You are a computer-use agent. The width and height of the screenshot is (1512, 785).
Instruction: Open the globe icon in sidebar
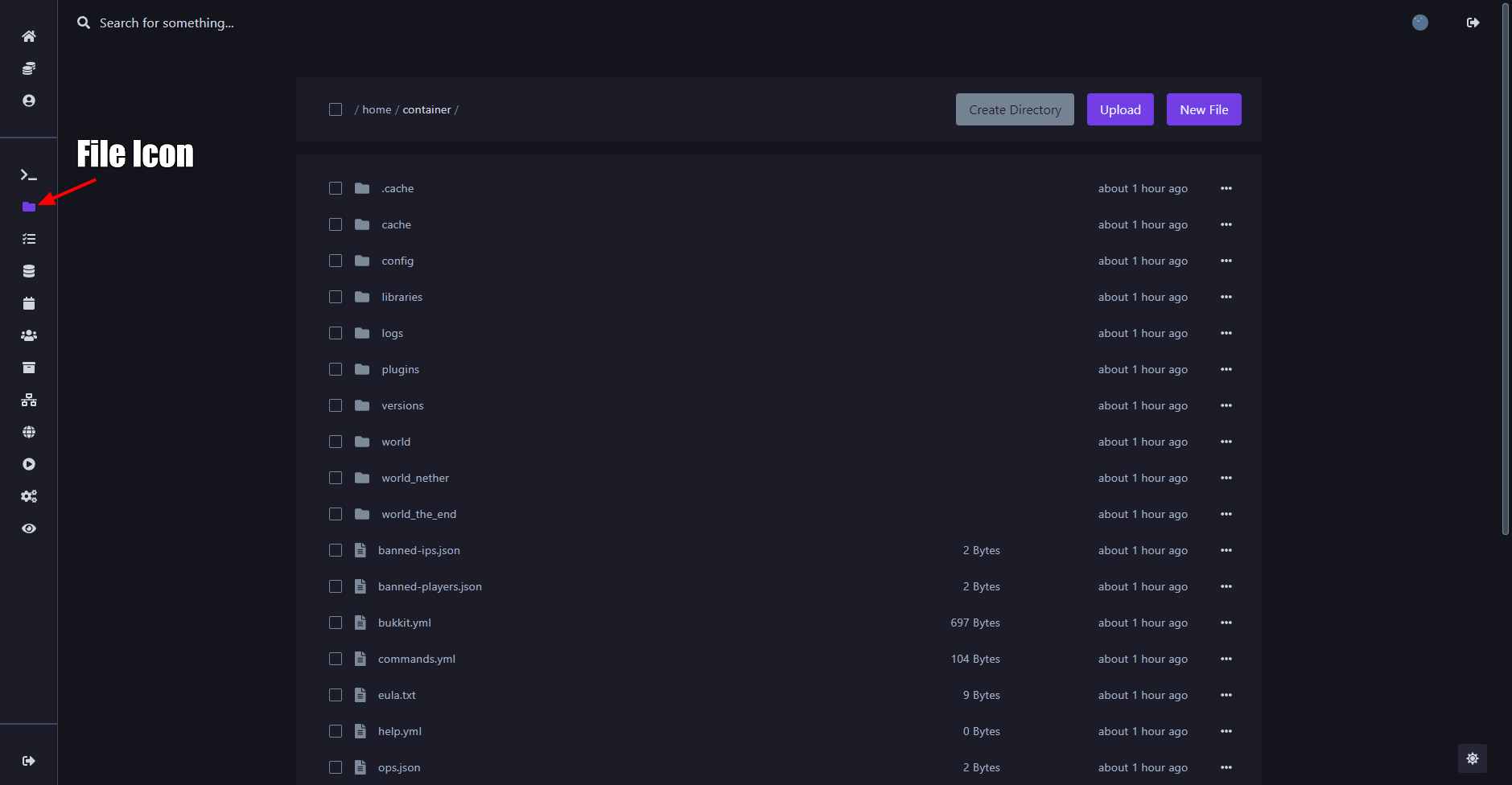pos(29,432)
